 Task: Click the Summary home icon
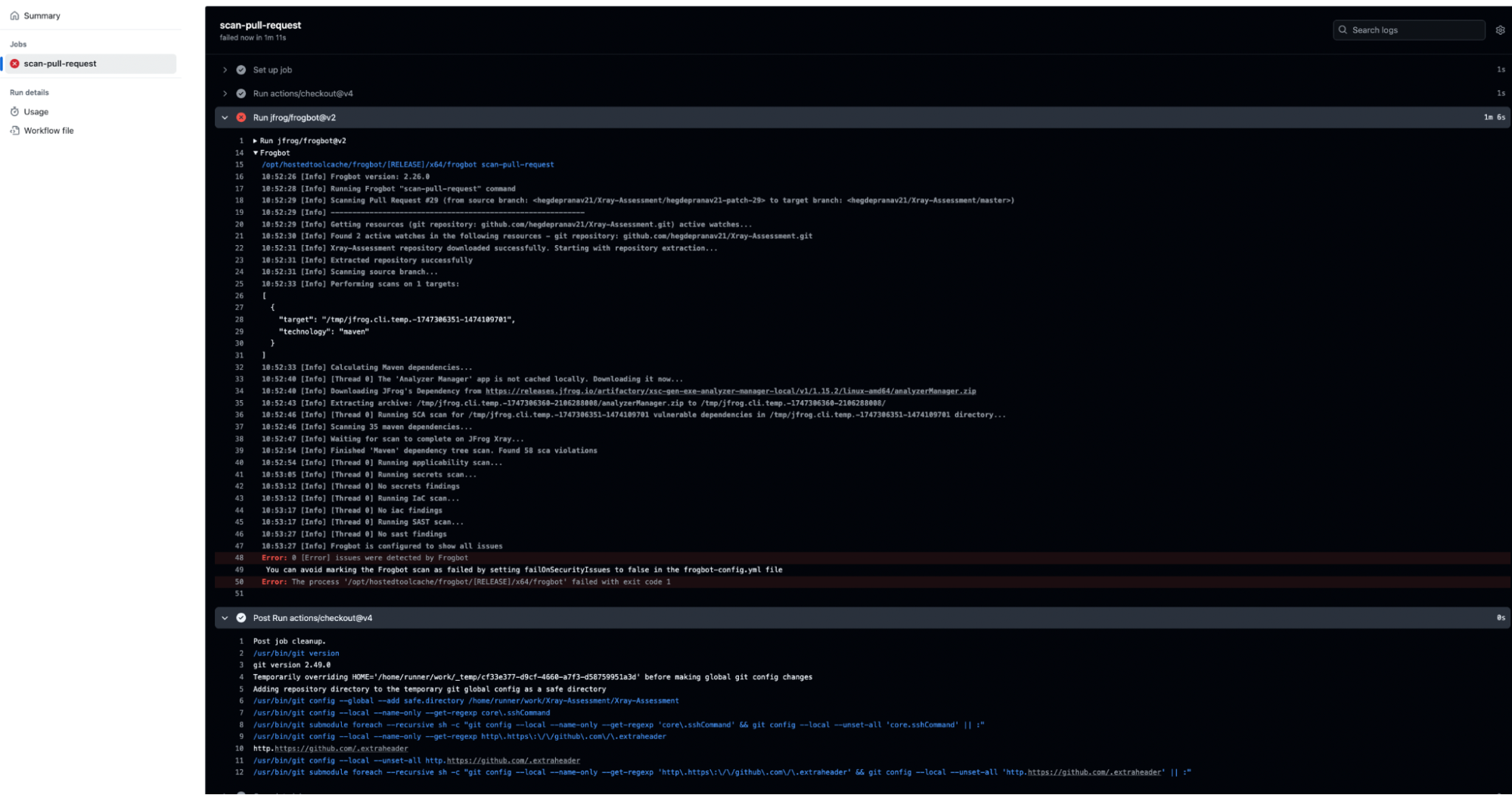(x=14, y=16)
